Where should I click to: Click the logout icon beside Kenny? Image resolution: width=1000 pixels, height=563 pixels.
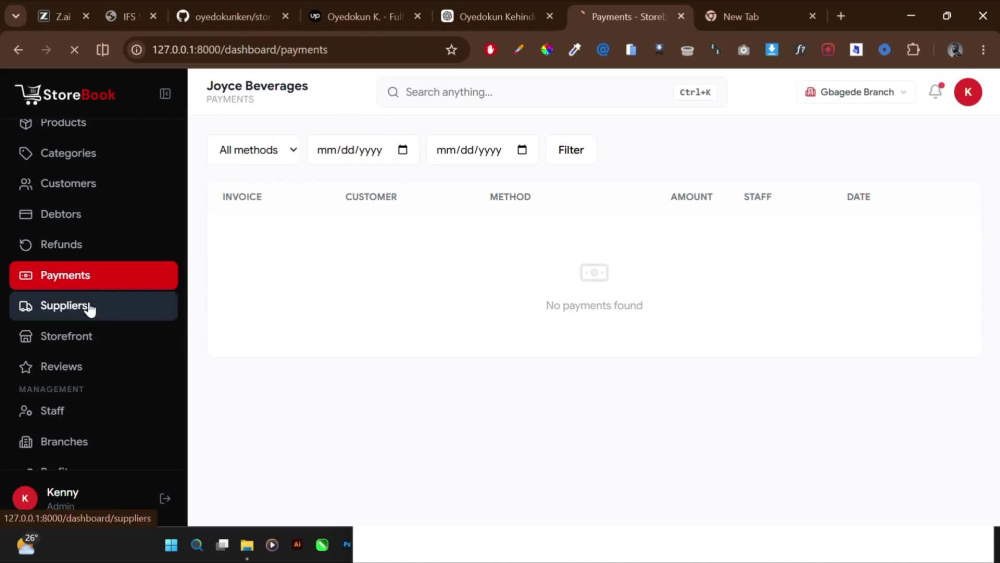165,498
